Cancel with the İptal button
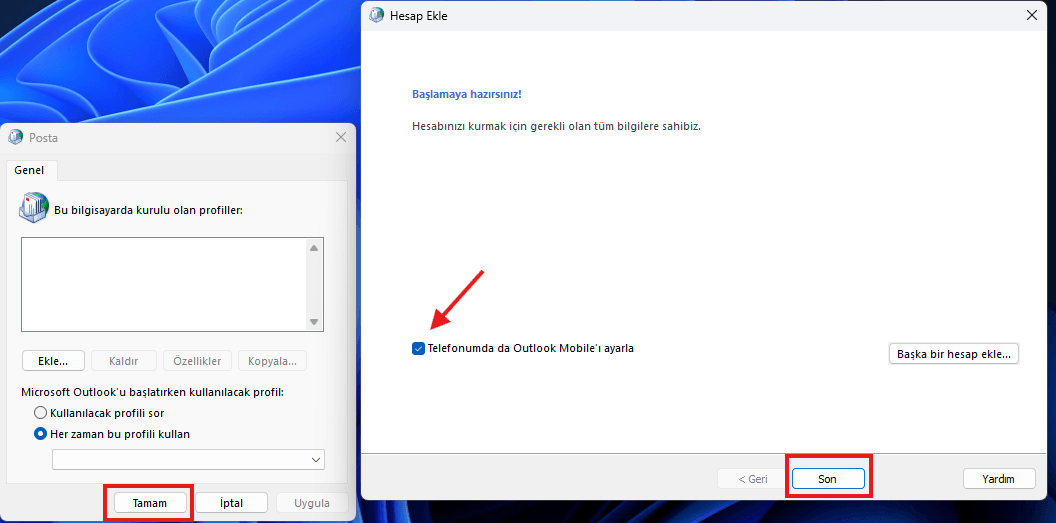This screenshot has height=523, width=1056. (232, 503)
